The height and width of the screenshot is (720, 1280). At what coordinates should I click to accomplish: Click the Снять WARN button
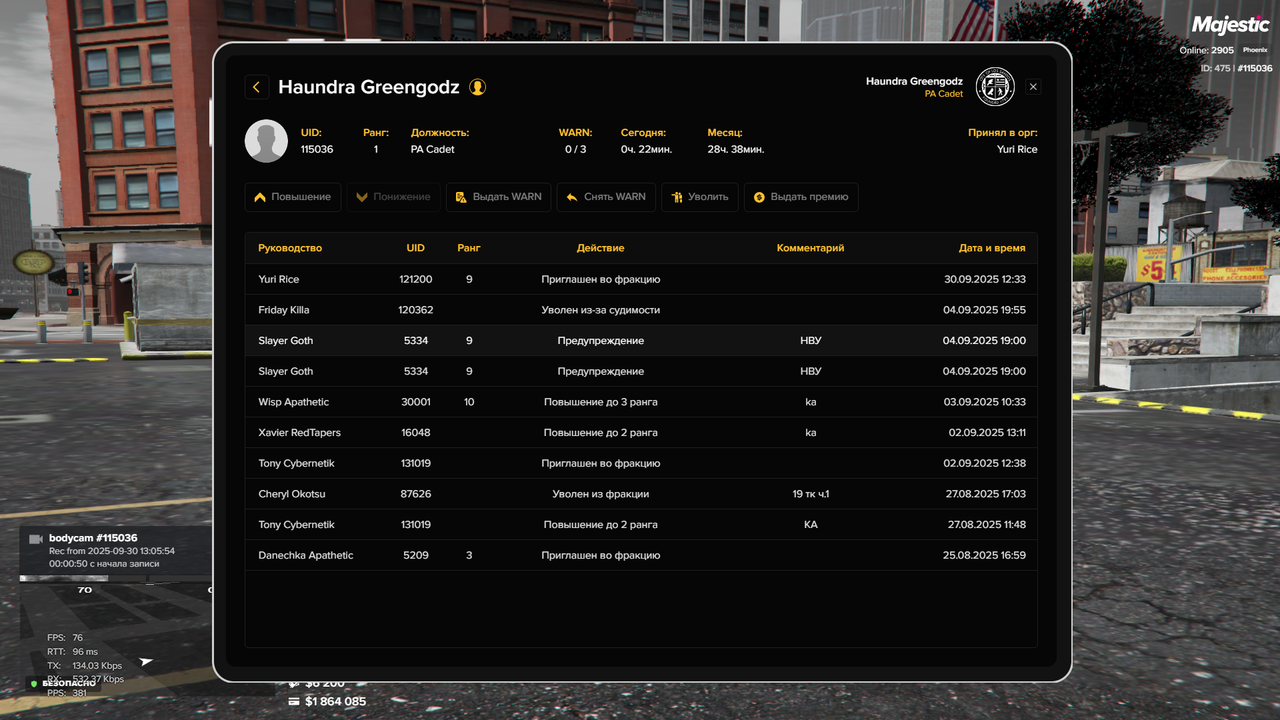pos(606,197)
